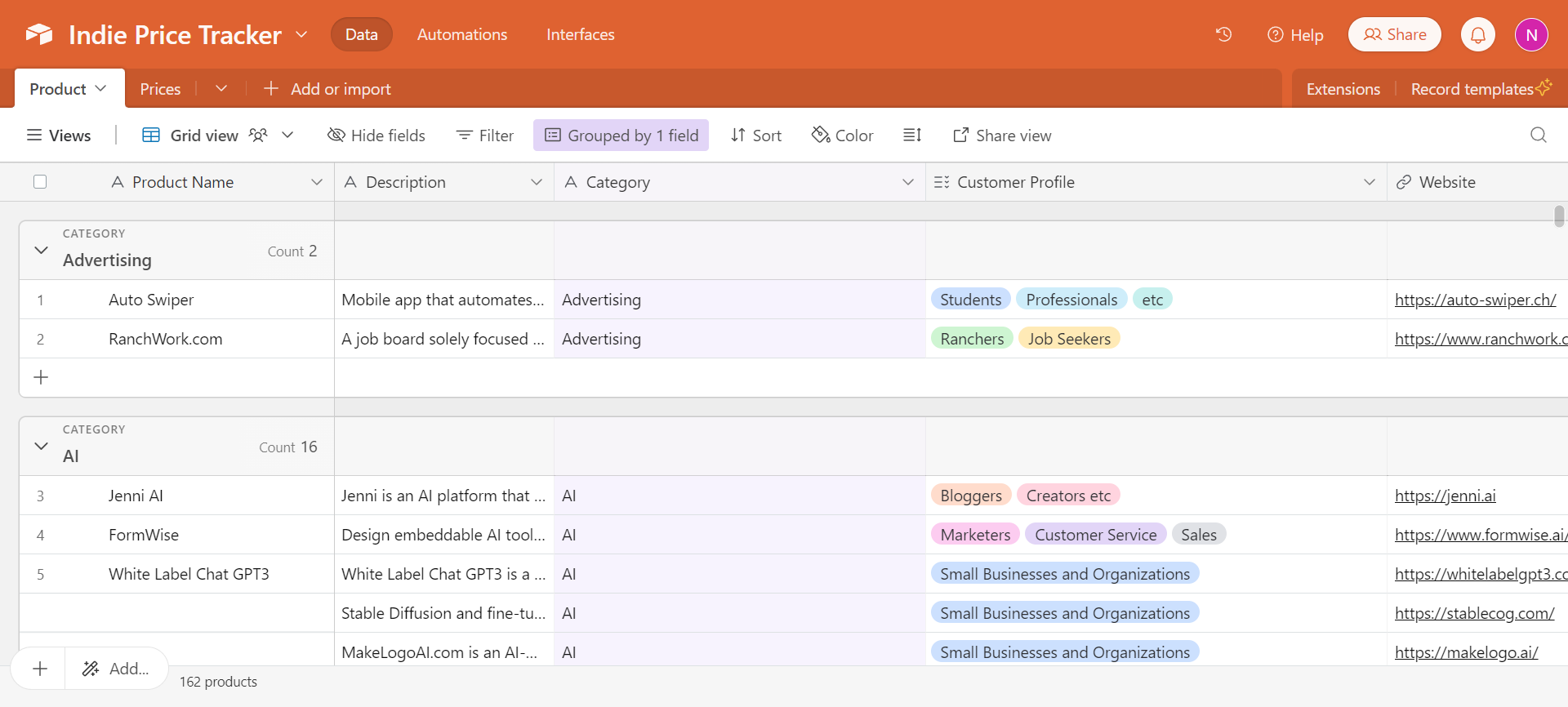Click the vertical scrollbar thumb
The width and height of the screenshot is (1568, 707).
tap(1559, 216)
